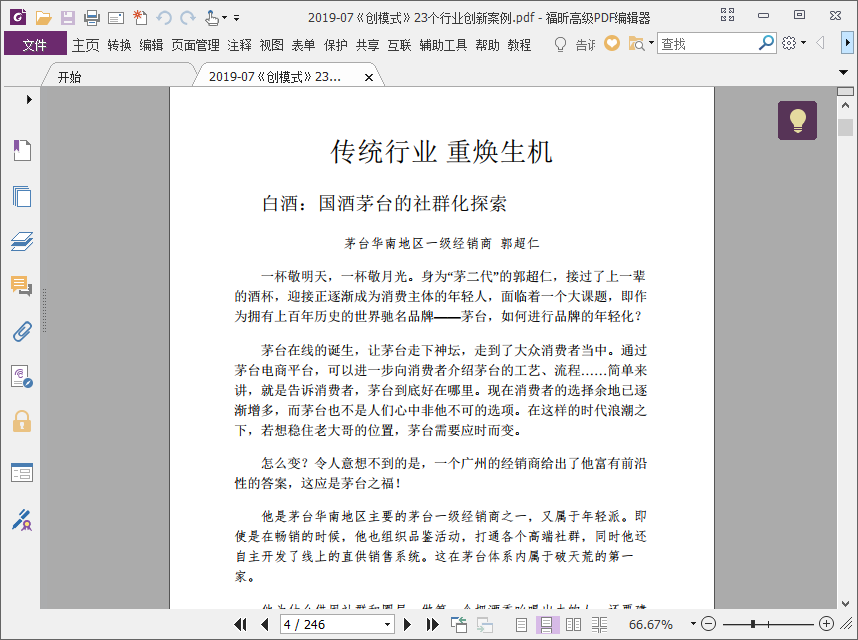Open the 页面管理 ribbon tab
Image resolution: width=858 pixels, height=640 pixels.
(x=195, y=45)
